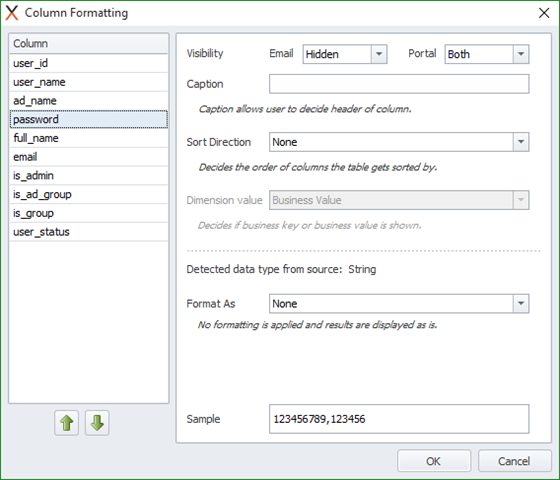
Task: Click the X application logo in title bar
Action: [x=12, y=13]
